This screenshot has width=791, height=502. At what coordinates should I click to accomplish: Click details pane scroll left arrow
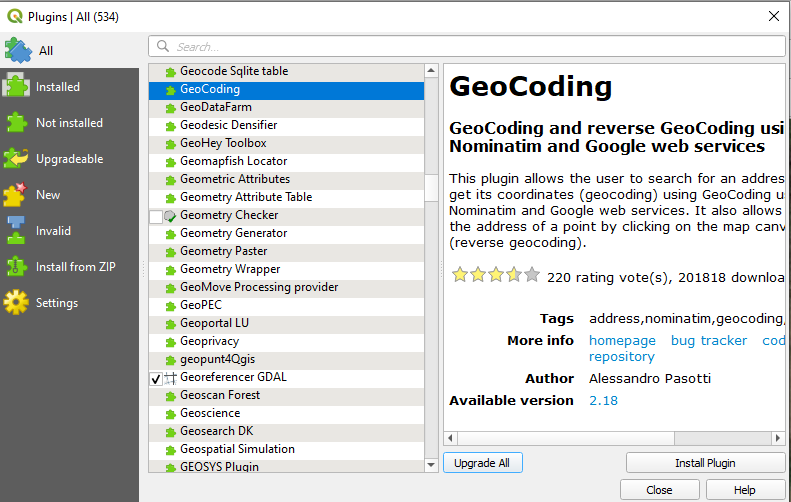tap(450, 438)
